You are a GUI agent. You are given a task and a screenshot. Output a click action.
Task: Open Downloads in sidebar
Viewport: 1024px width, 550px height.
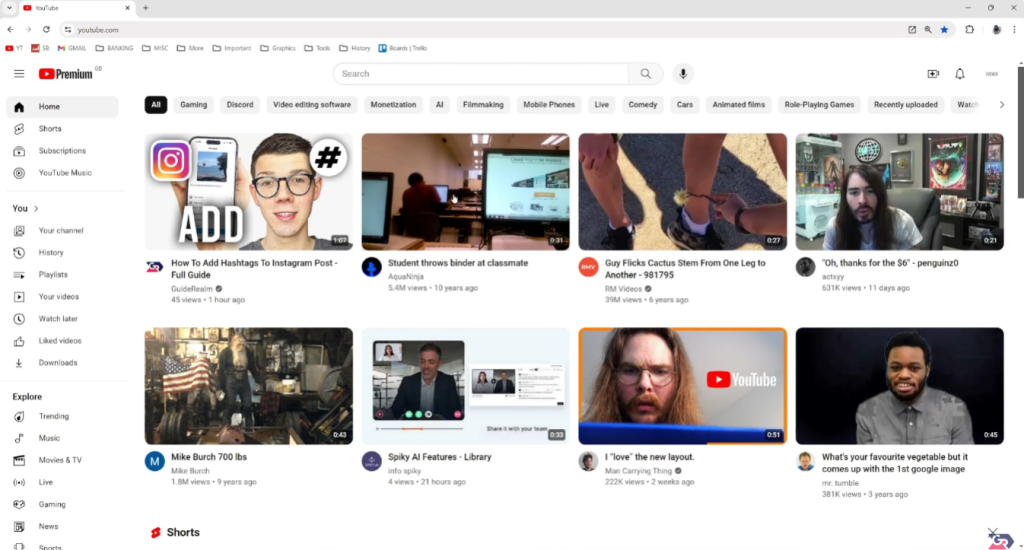62,363
